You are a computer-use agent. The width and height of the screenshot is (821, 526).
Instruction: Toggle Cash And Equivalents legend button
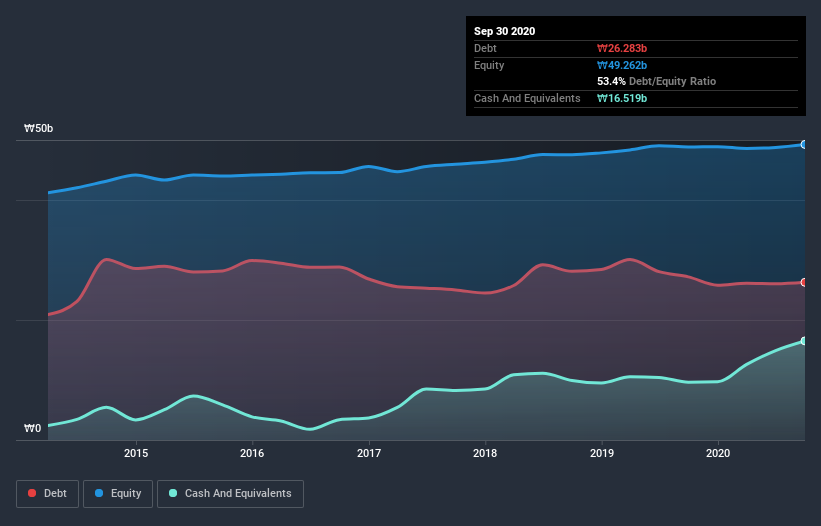[x=230, y=494]
